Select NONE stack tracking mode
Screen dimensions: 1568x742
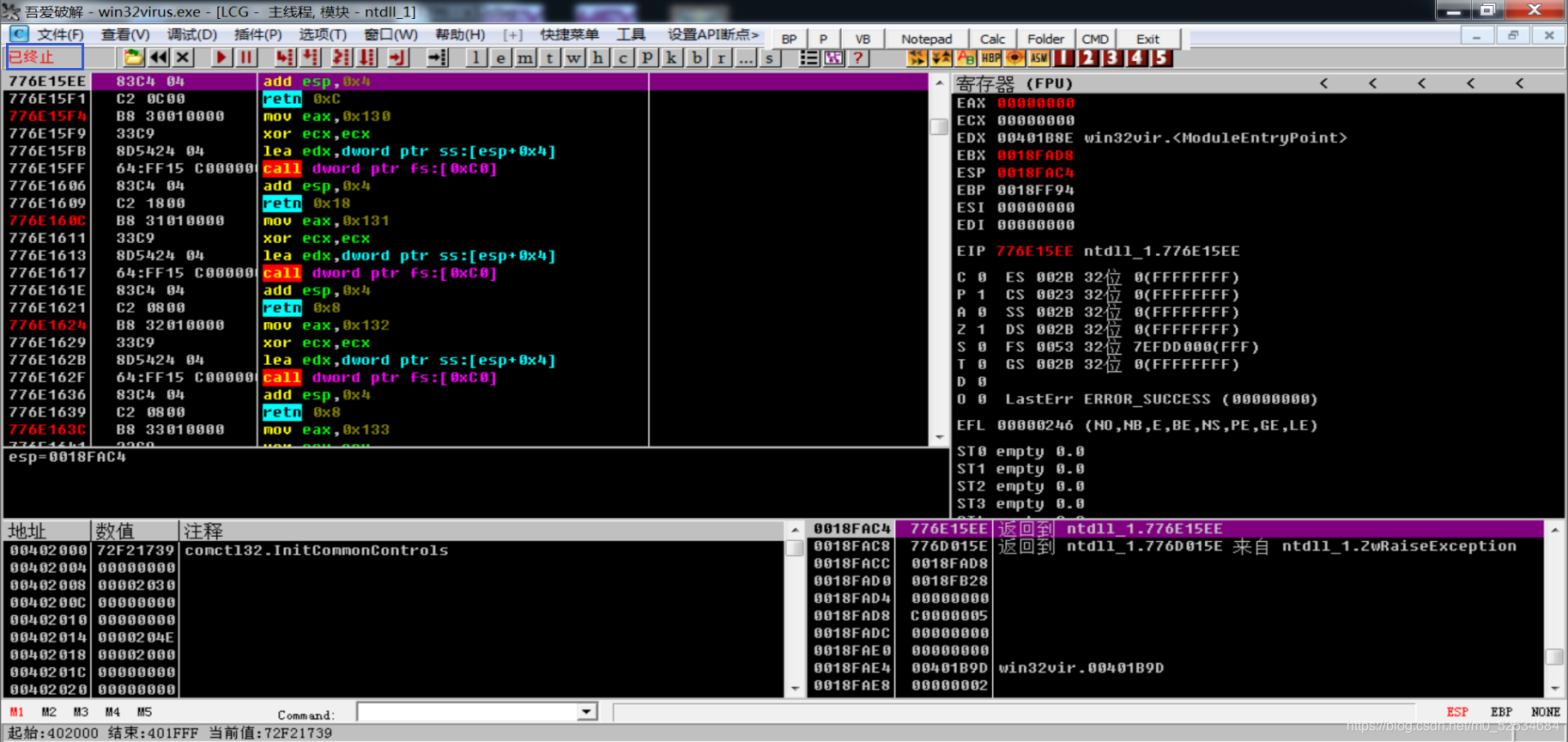(1546, 712)
